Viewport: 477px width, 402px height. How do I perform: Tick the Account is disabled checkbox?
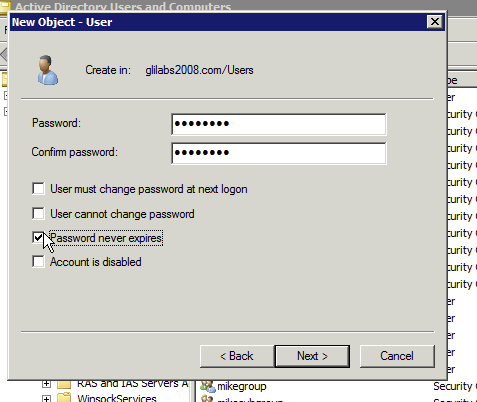click(38, 261)
